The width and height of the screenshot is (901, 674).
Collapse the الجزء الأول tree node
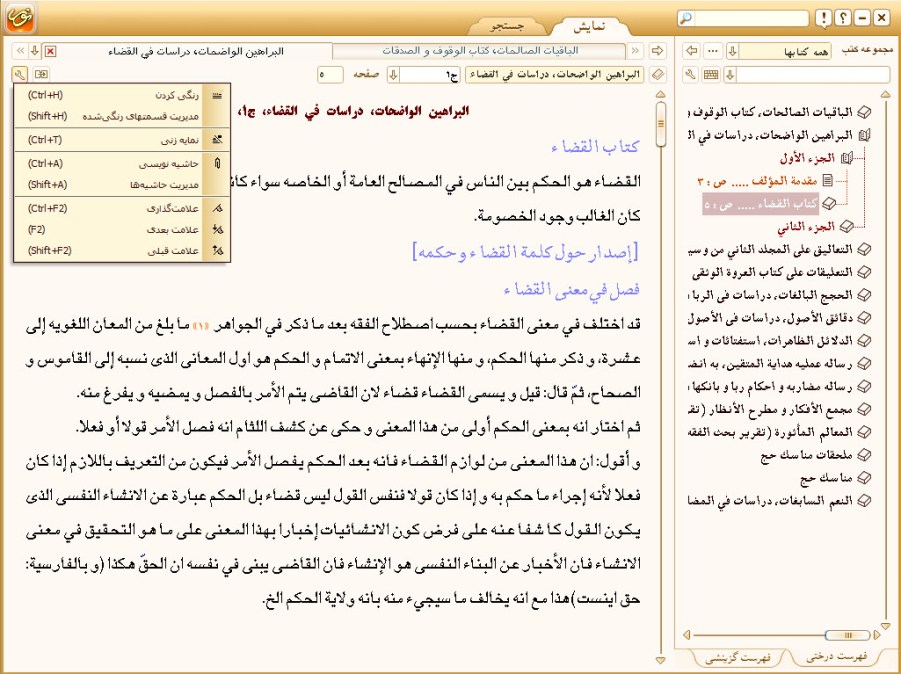coord(846,157)
